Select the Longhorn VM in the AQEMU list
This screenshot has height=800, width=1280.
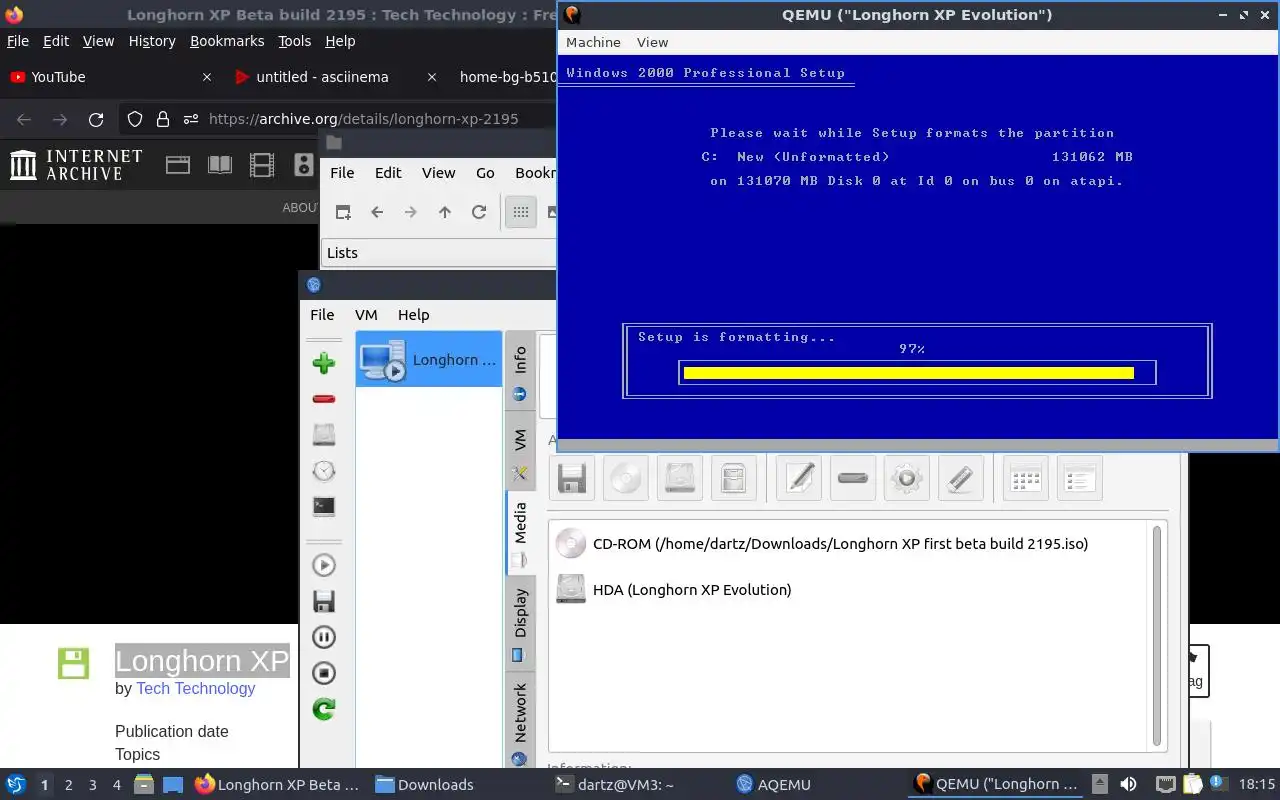(x=429, y=359)
